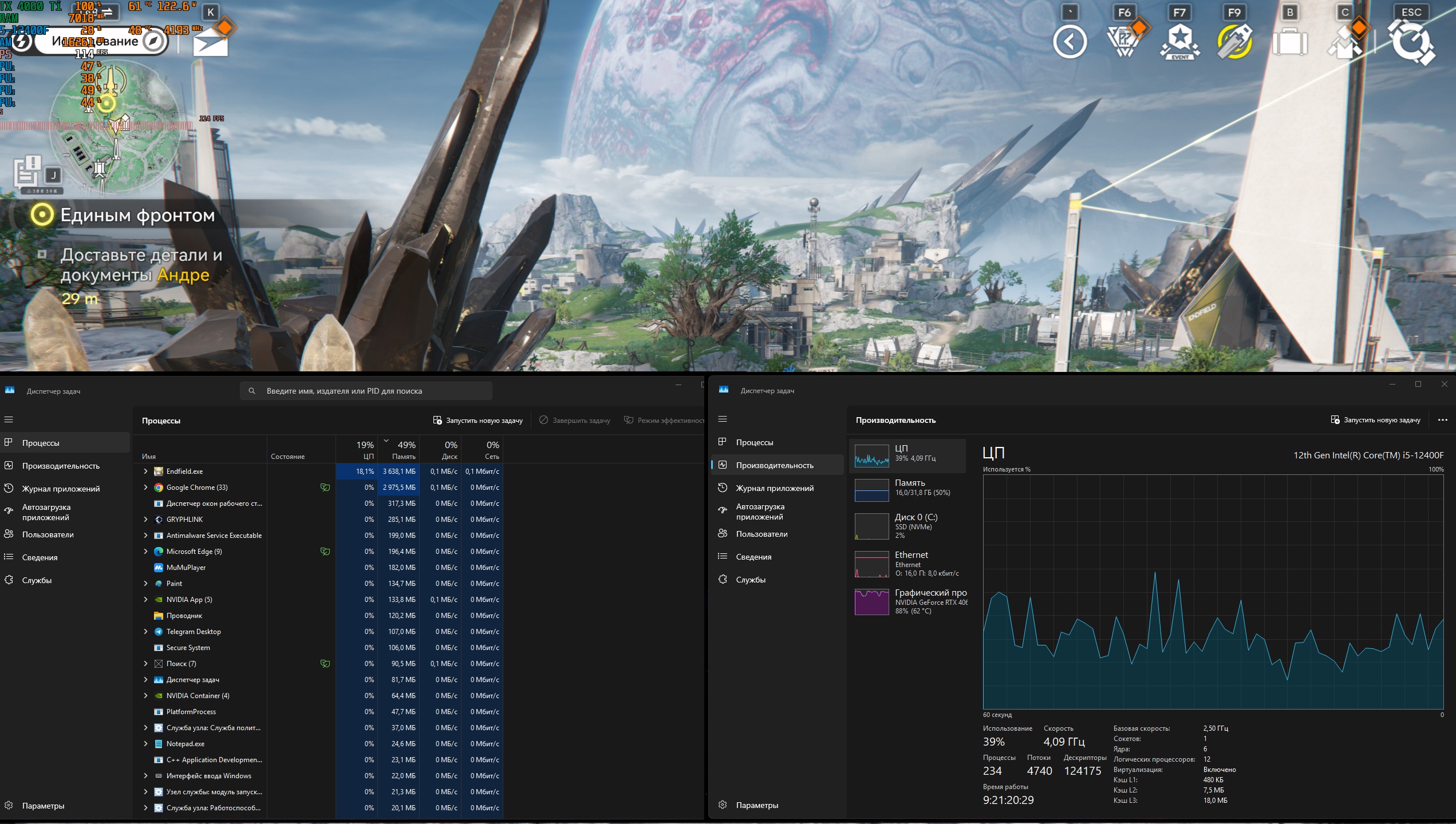
Task: Click the process search input field
Action: tap(366, 391)
